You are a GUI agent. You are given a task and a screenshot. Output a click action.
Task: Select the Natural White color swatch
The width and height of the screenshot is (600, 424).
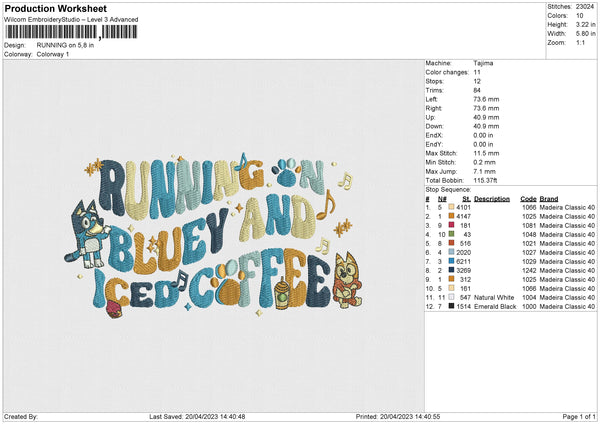tap(451, 297)
